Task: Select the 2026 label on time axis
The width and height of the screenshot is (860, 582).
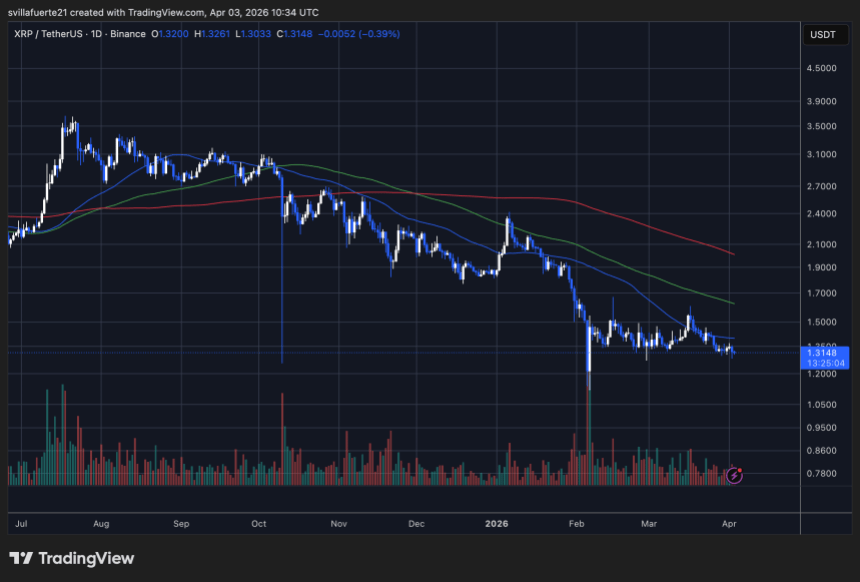Action: point(496,523)
